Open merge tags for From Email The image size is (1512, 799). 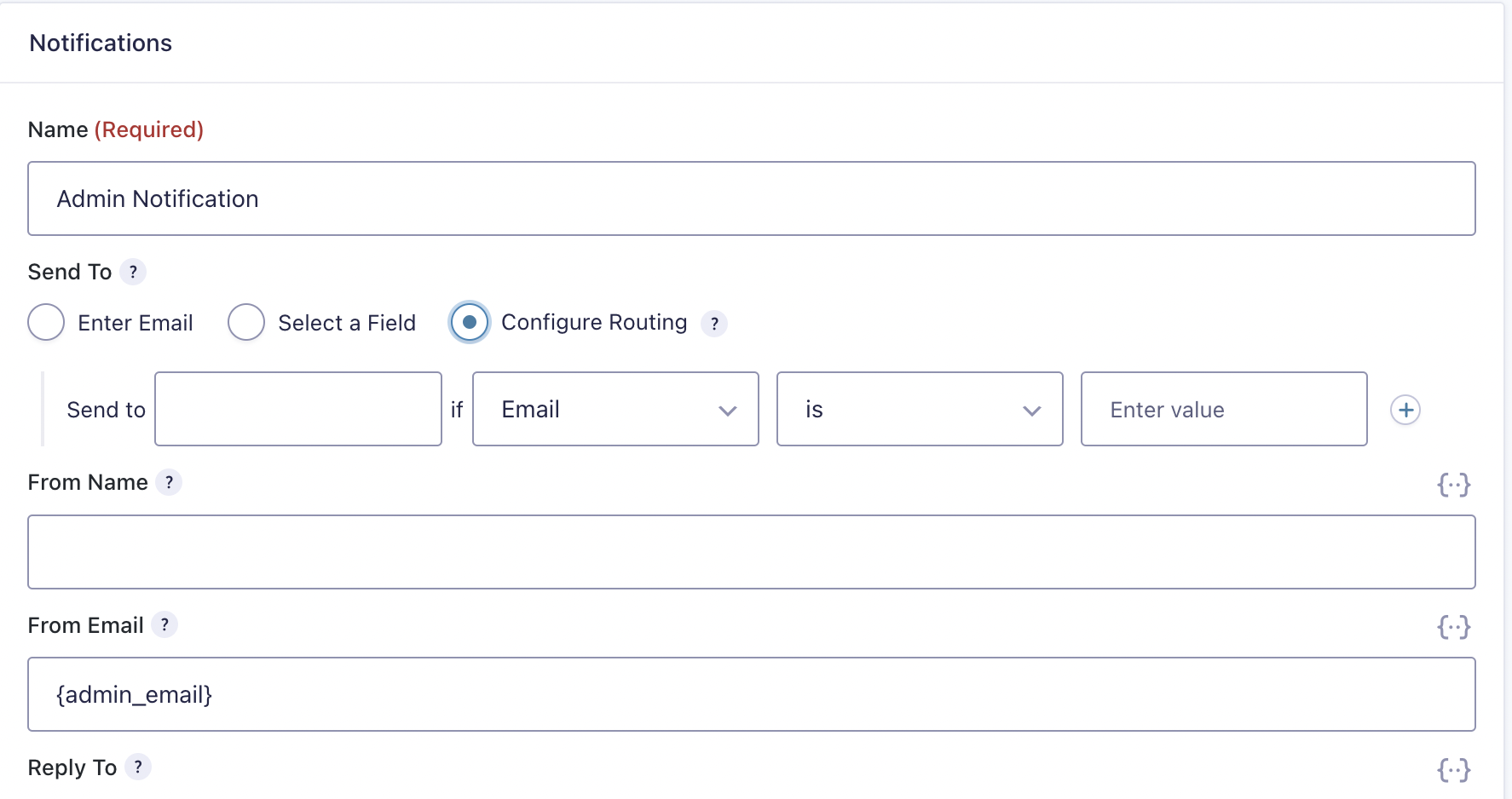tap(1453, 627)
